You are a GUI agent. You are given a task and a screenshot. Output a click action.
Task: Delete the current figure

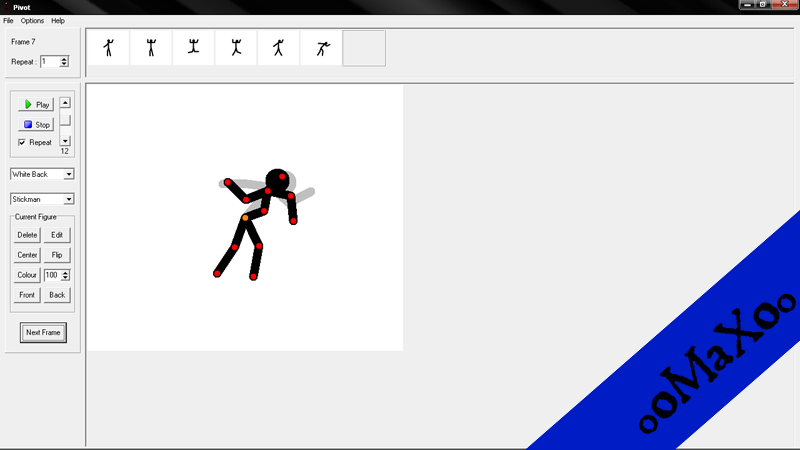click(27, 235)
